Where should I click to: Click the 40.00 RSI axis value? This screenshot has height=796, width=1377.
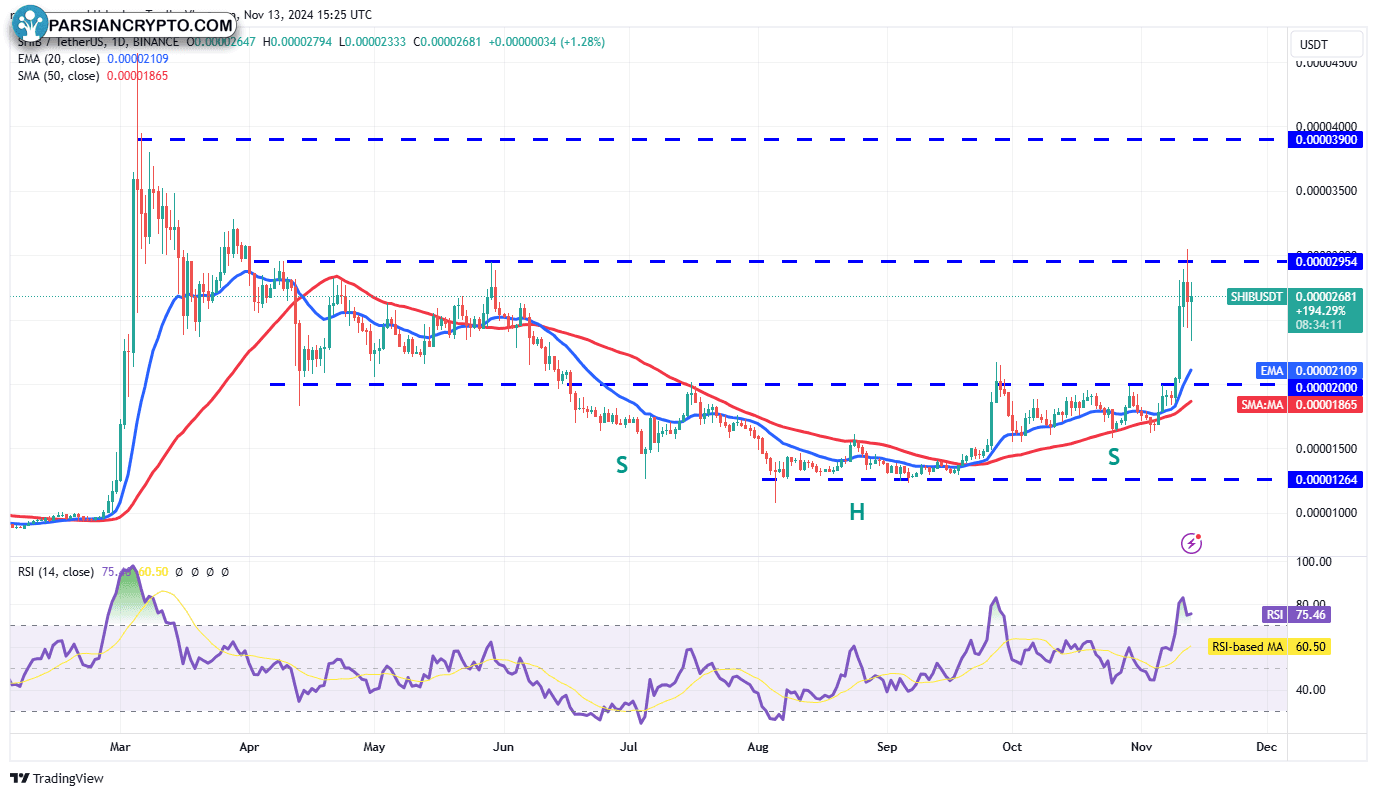pos(1313,689)
